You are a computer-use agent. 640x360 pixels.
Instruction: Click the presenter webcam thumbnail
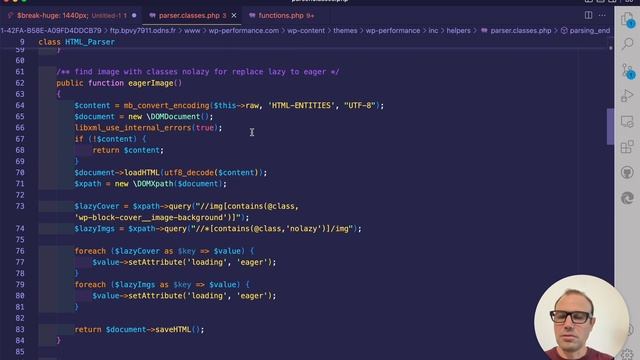582,318
